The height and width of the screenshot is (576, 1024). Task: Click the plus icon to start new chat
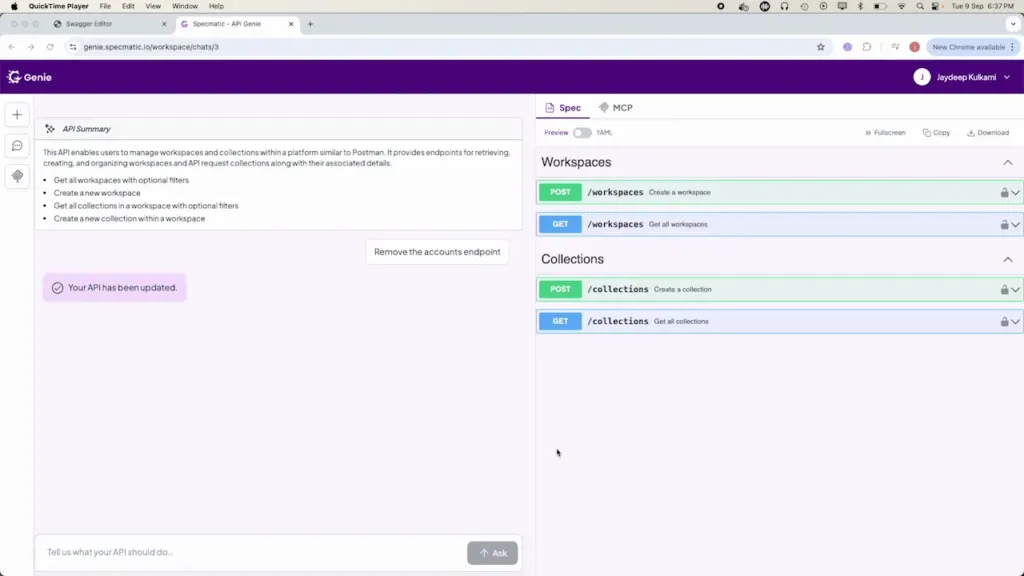click(17, 115)
